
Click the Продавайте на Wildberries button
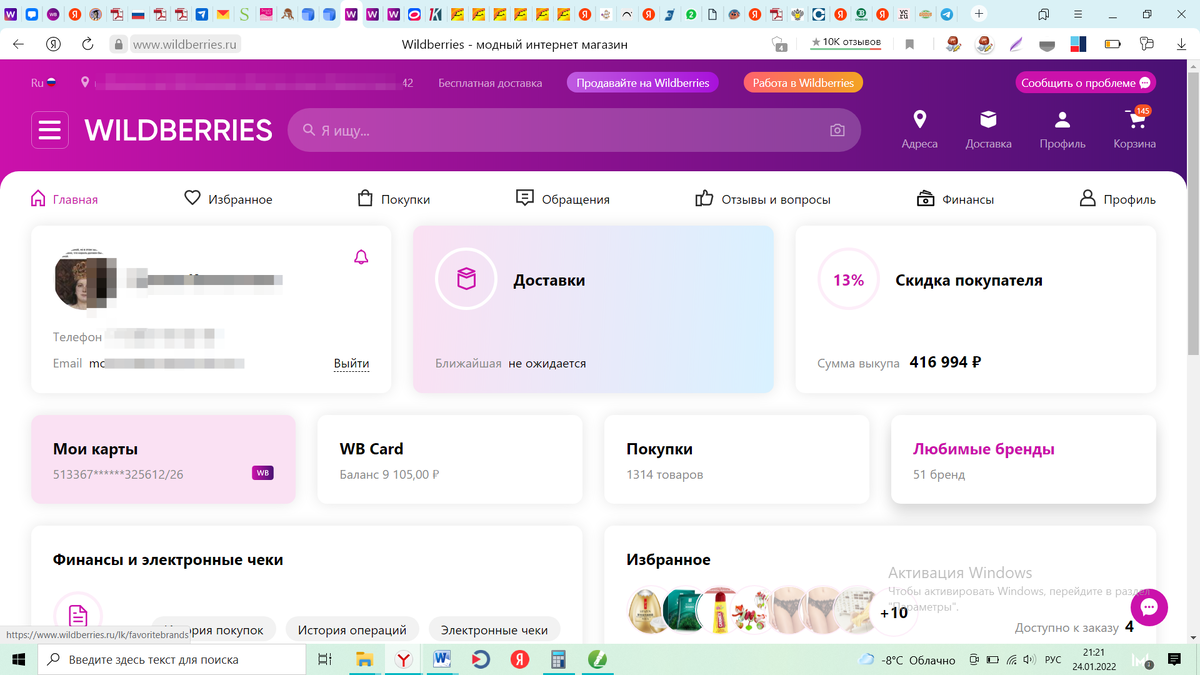(x=642, y=83)
